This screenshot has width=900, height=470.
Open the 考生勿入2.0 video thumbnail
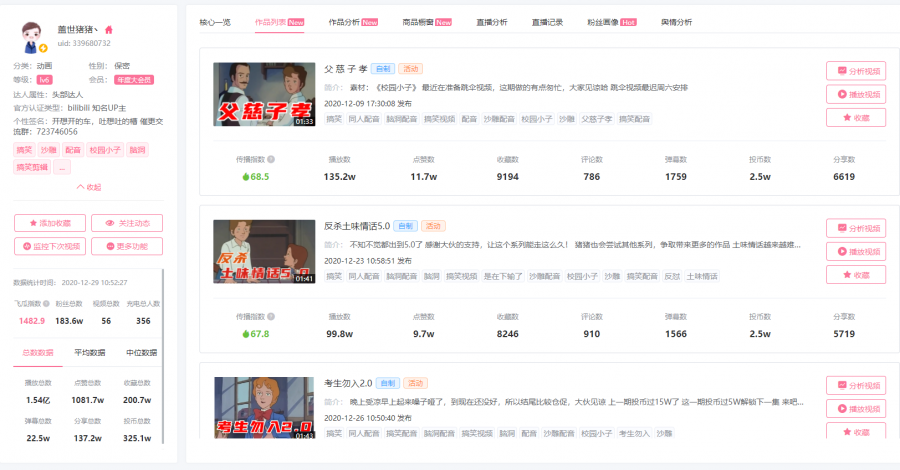[x=264, y=408]
